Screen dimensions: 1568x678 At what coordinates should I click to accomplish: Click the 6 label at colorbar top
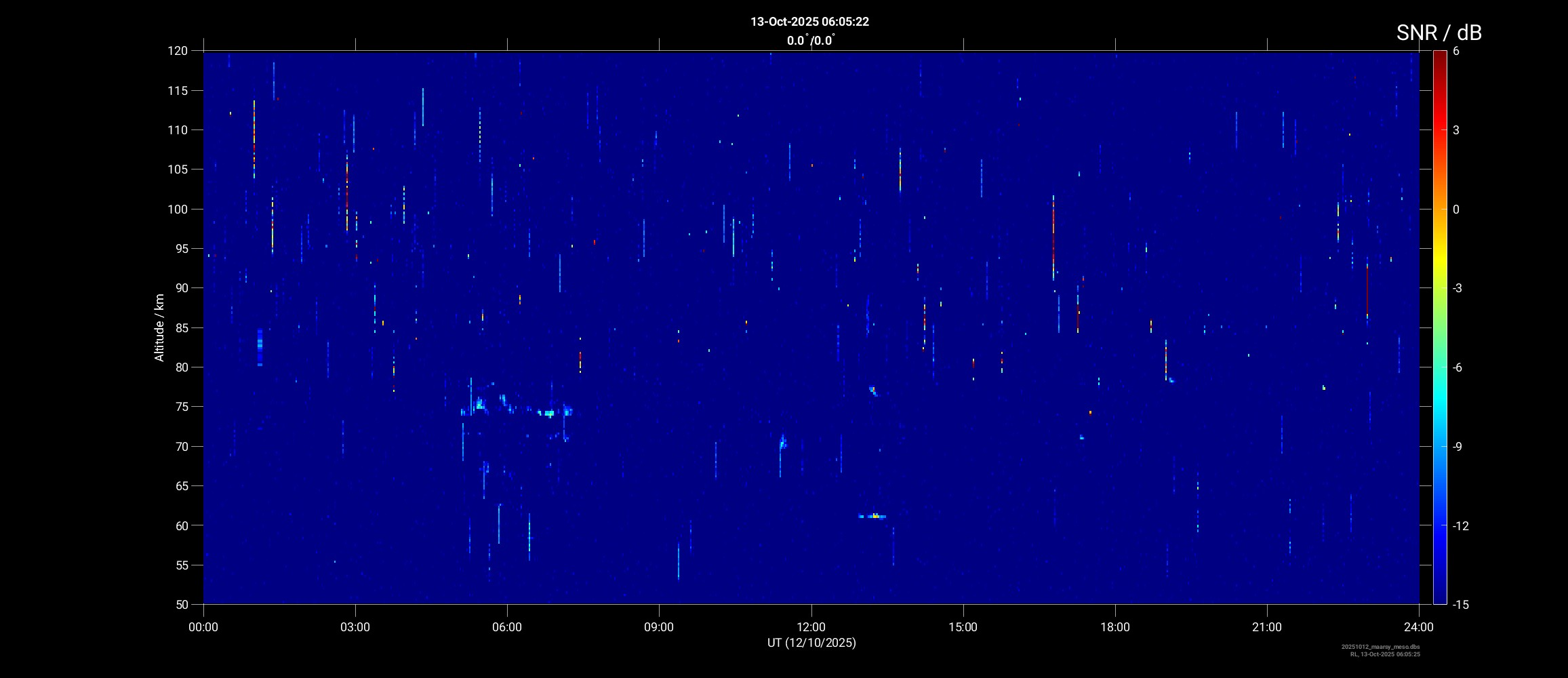(1456, 51)
